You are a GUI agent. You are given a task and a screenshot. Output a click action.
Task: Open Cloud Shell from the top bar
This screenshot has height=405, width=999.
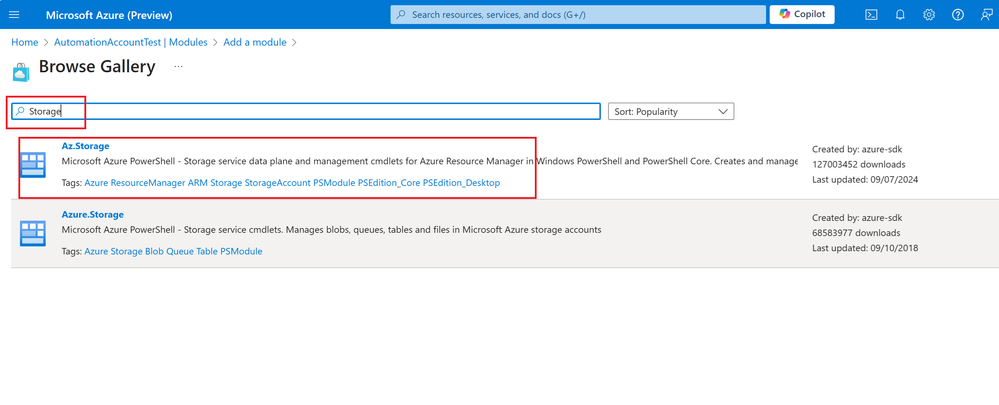(x=871, y=15)
